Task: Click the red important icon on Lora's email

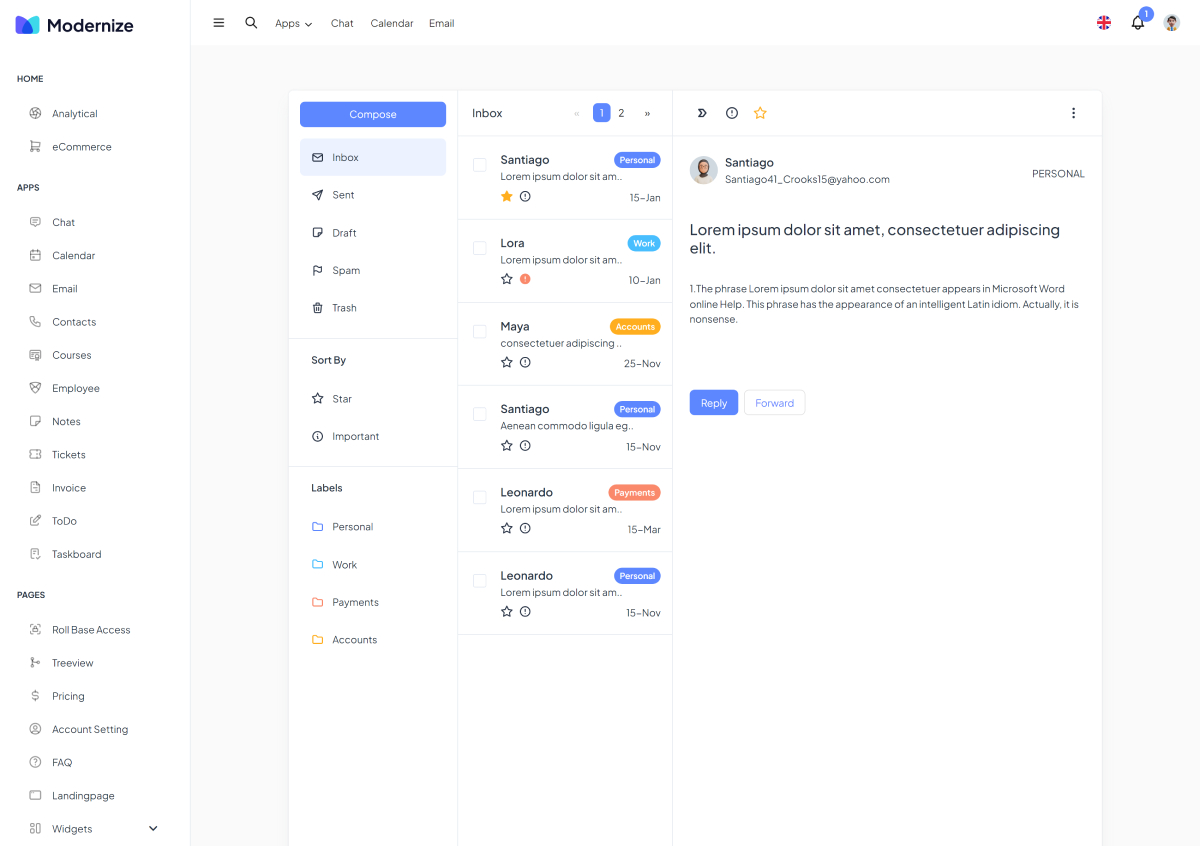Action: click(525, 279)
